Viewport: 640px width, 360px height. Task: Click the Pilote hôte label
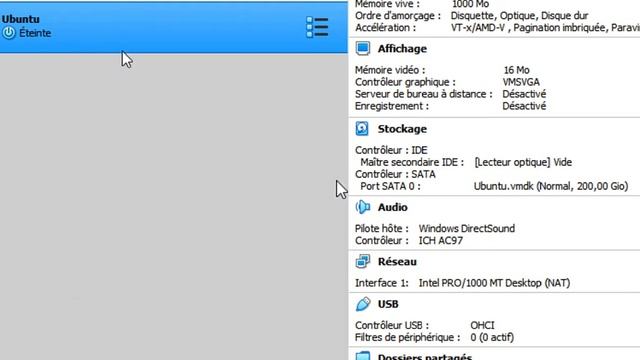(382, 229)
